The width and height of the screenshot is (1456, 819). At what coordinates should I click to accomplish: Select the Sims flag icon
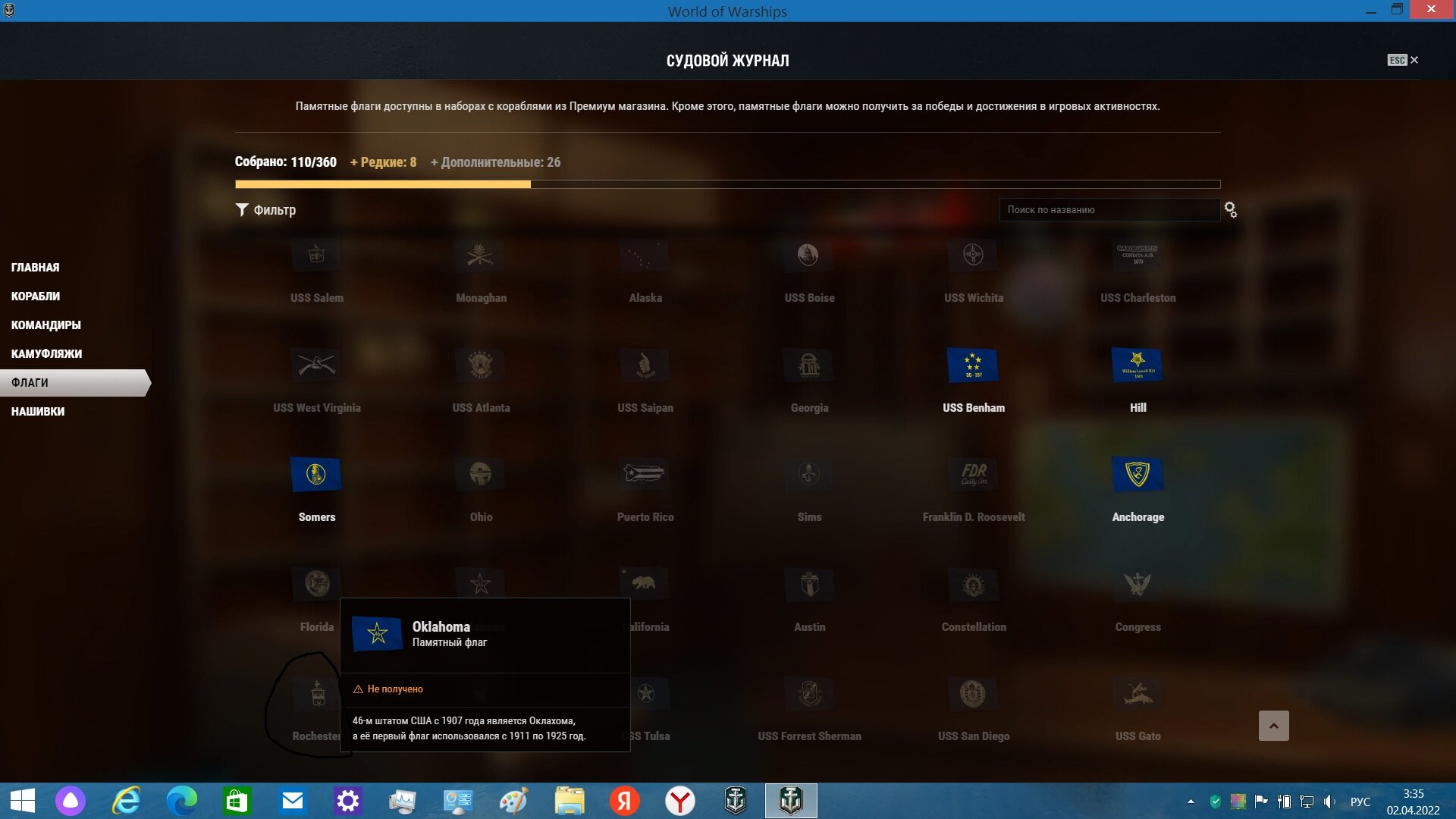(x=809, y=474)
